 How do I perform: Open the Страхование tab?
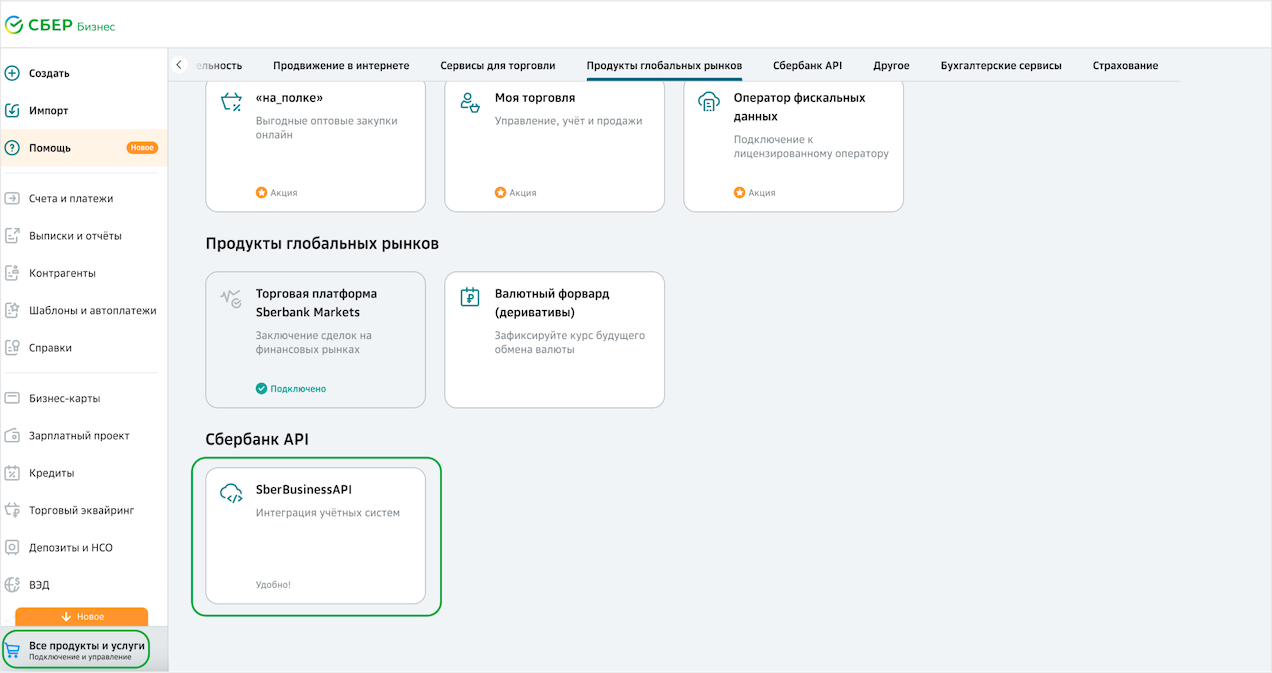[x=1125, y=66]
